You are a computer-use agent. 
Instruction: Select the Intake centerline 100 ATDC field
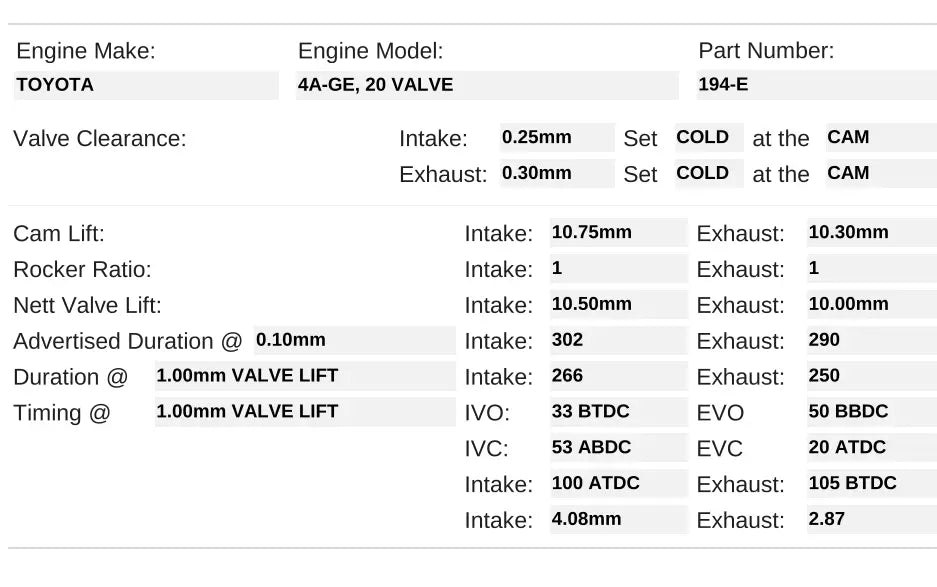pos(618,484)
